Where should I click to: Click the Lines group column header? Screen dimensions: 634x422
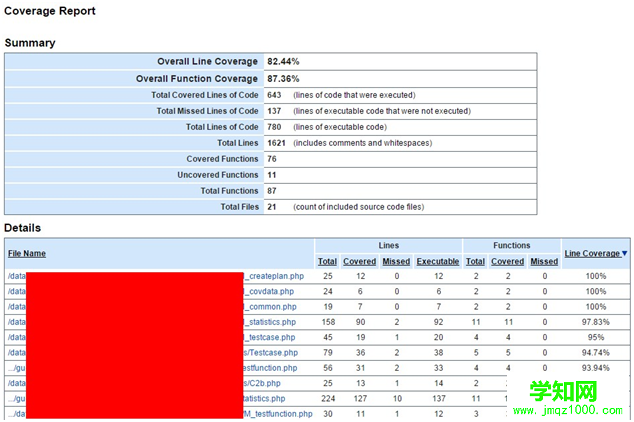389,245
